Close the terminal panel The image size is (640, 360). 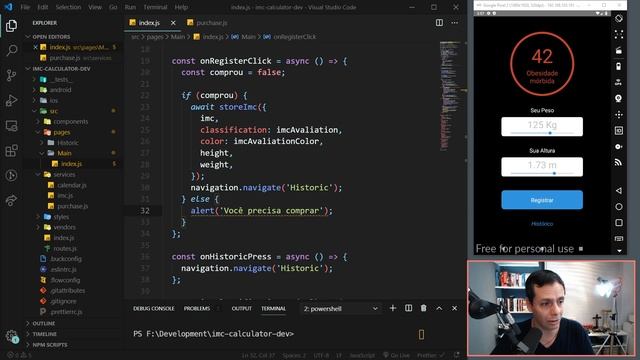pos(454,308)
